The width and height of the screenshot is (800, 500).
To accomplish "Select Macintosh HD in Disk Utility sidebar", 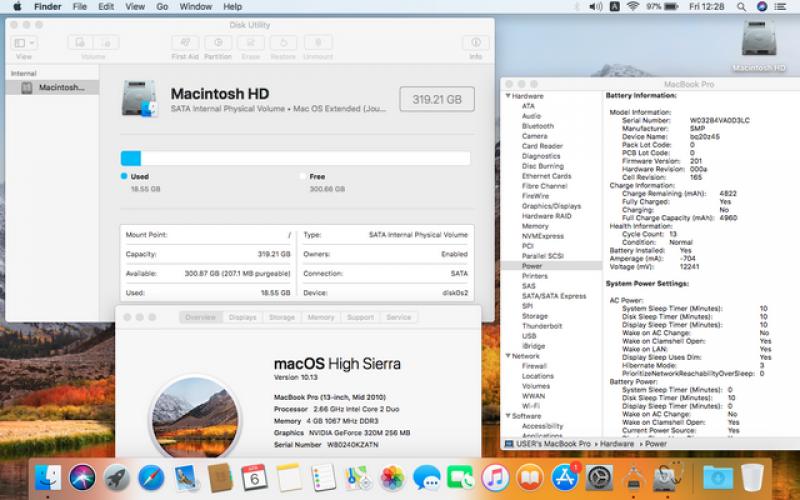I will (x=52, y=87).
